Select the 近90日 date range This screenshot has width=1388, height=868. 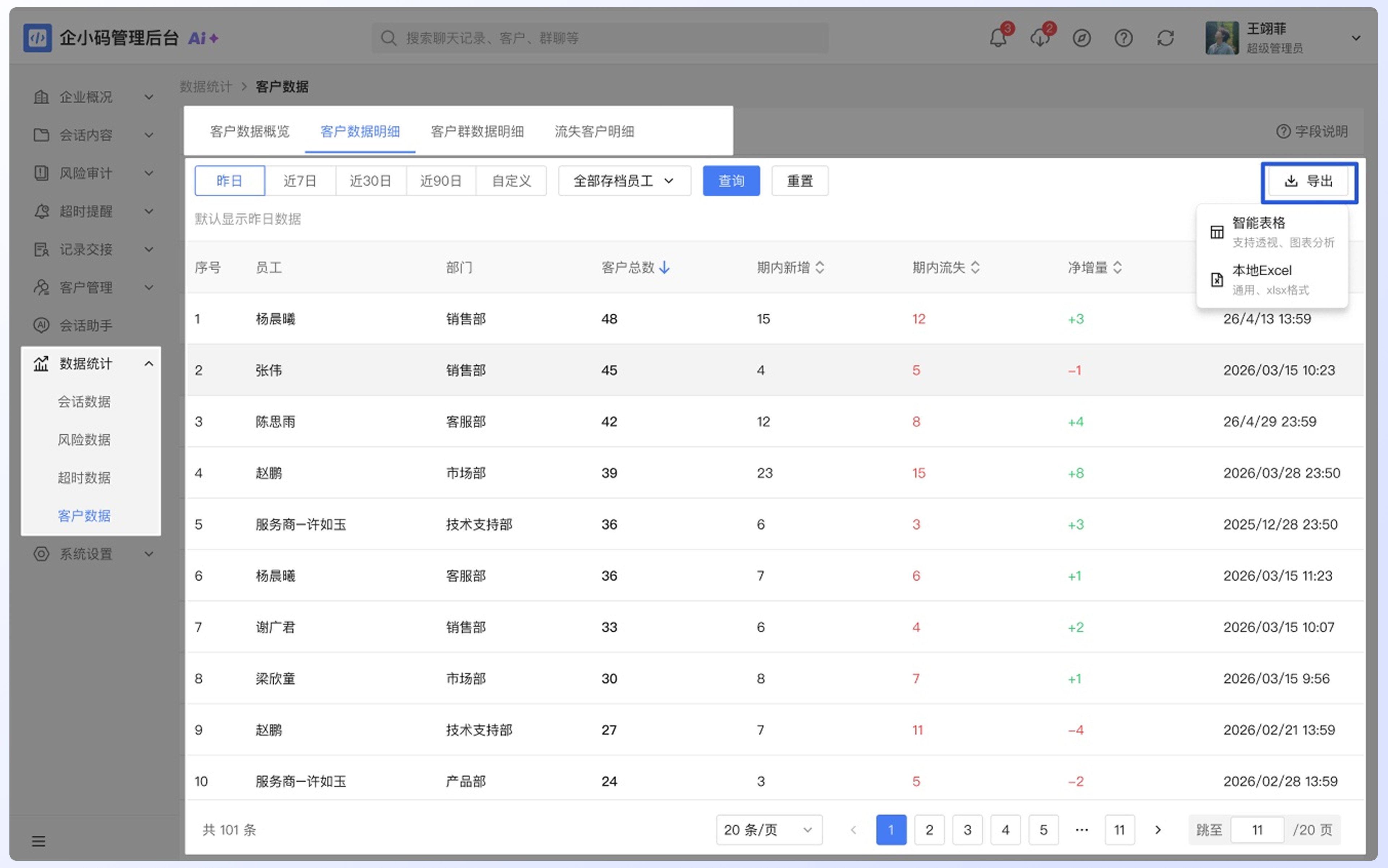pos(441,181)
